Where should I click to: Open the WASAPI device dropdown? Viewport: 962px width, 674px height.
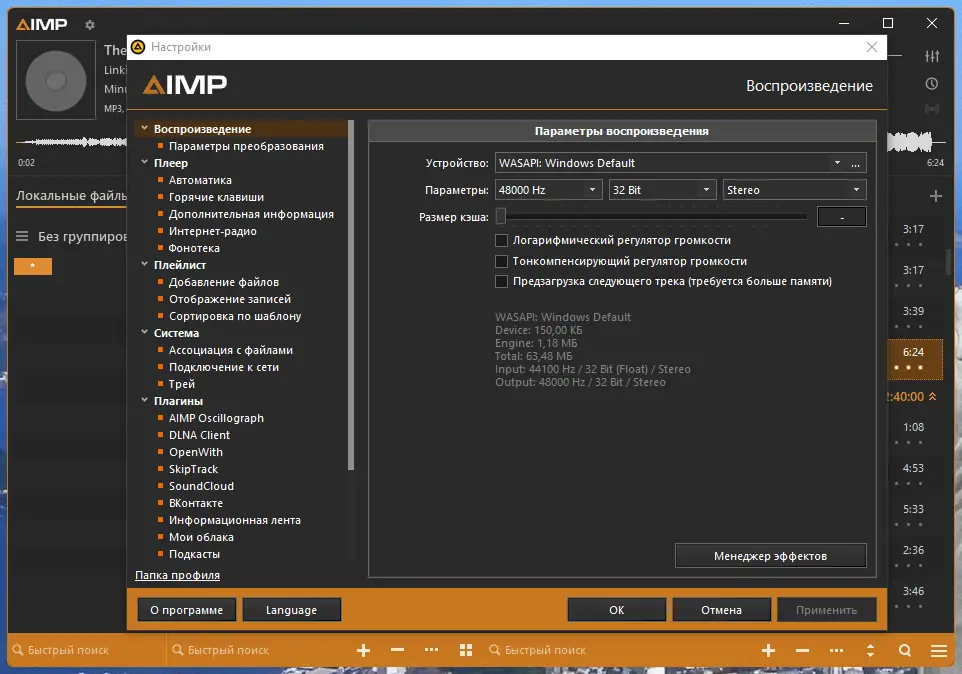[836, 161]
